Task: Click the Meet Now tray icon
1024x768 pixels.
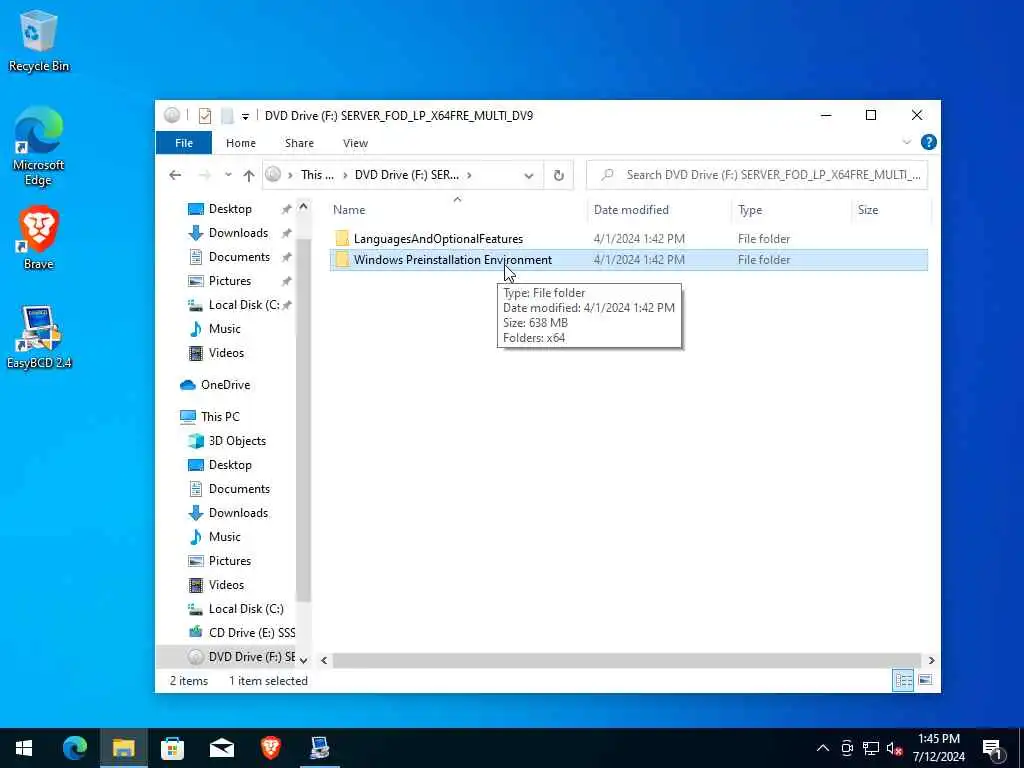Action: 846,748
